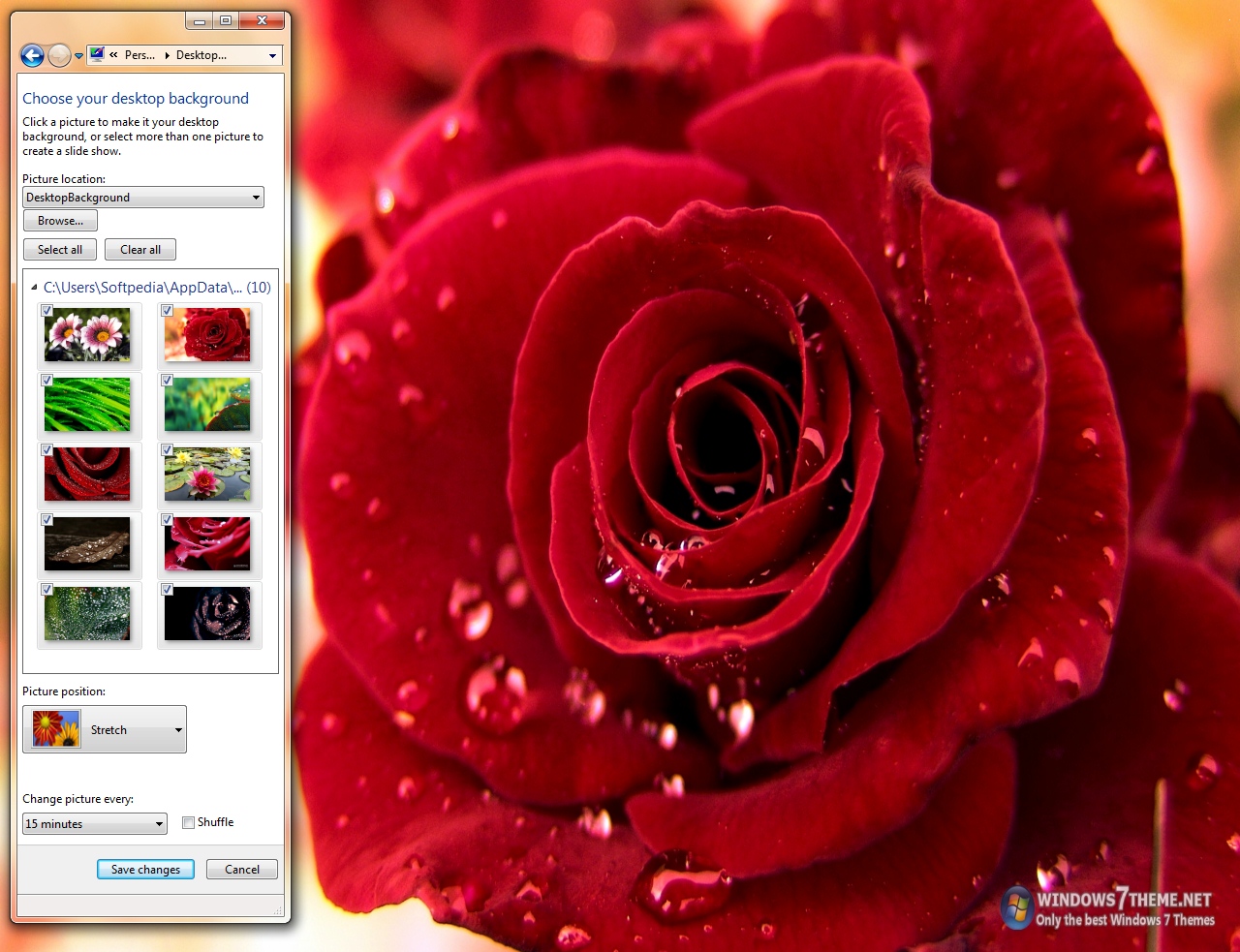Click the flower preview icon in Picture position

click(x=56, y=729)
